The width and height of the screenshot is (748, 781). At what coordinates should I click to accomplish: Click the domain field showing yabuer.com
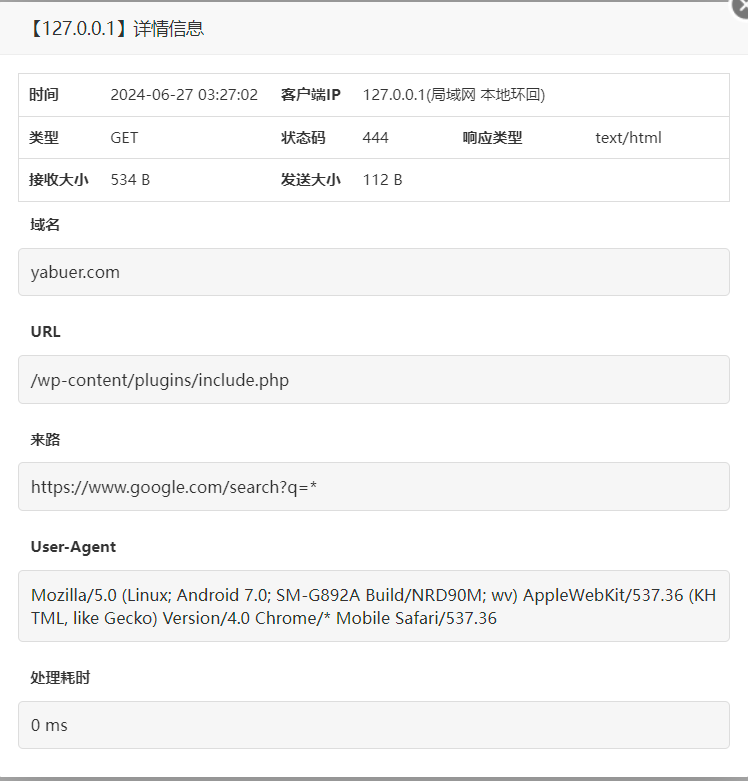(x=374, y=272)
